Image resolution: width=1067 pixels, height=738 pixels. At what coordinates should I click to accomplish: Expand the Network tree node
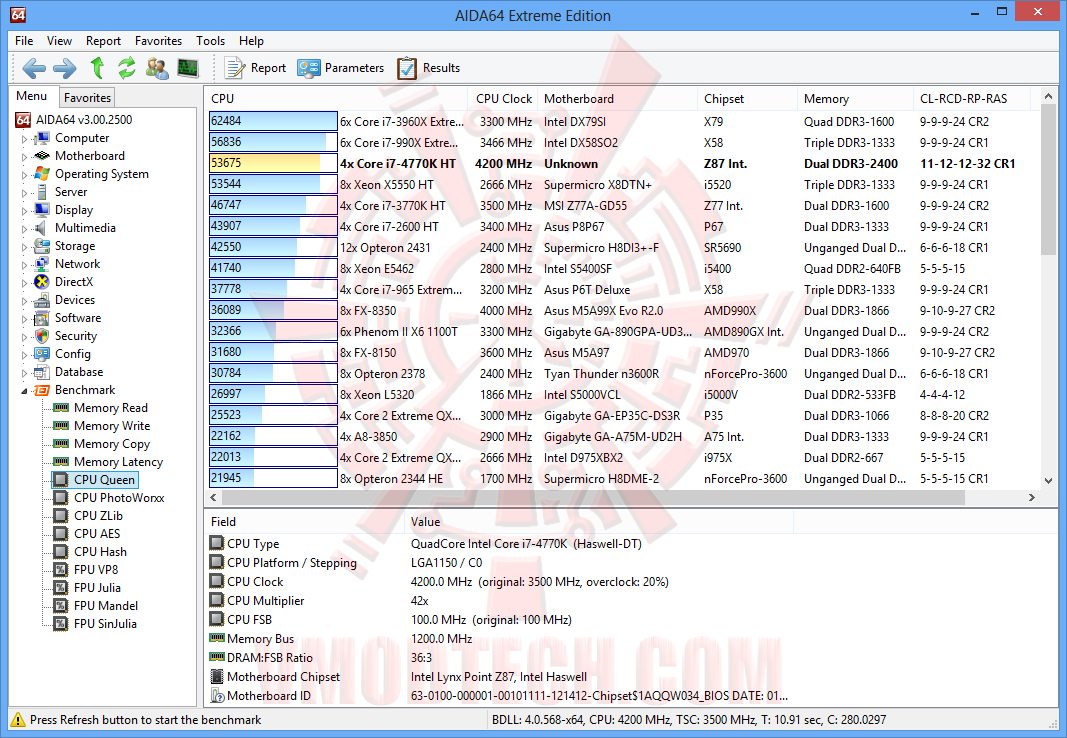(x=24, y=265)
